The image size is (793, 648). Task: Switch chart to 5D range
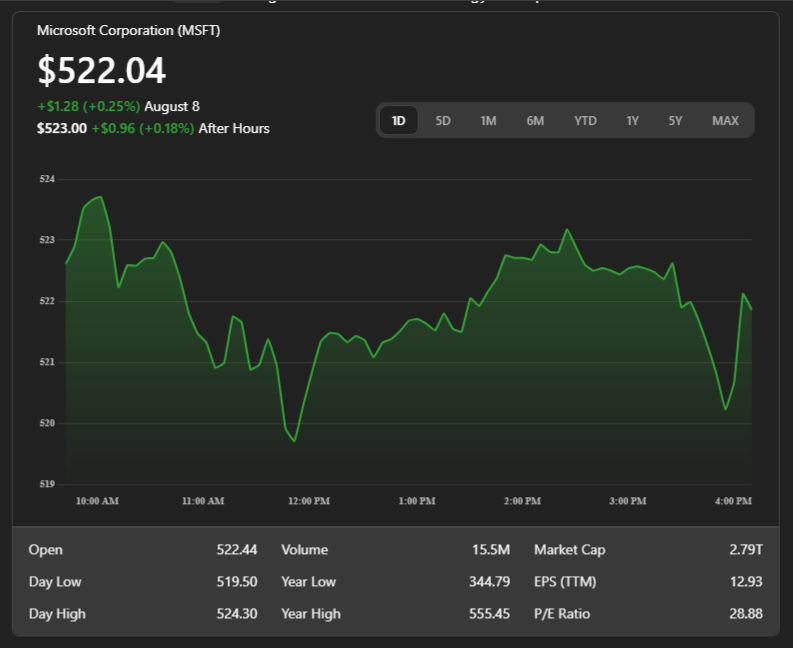[x=443, y=121]
